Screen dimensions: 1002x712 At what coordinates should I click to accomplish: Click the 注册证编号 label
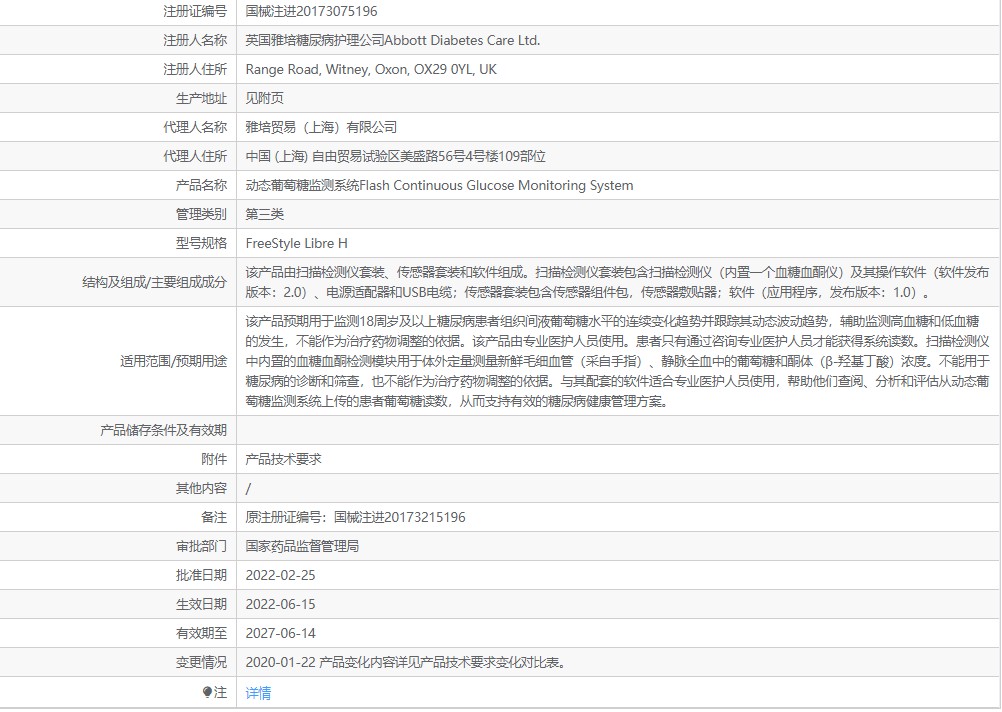coord(195,12)
